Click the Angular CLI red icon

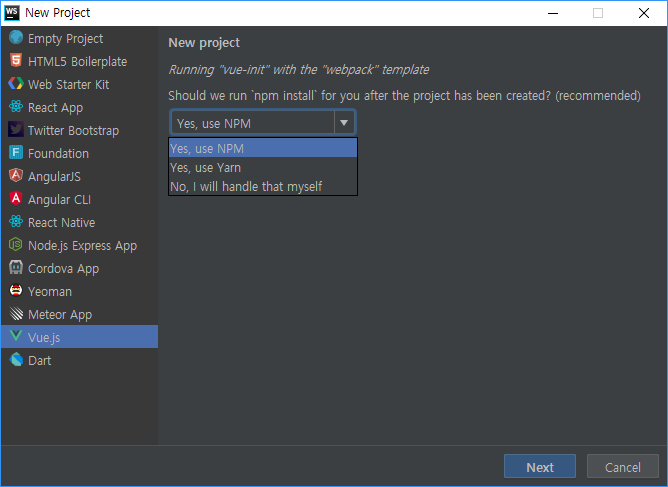[x=16, y=199]
